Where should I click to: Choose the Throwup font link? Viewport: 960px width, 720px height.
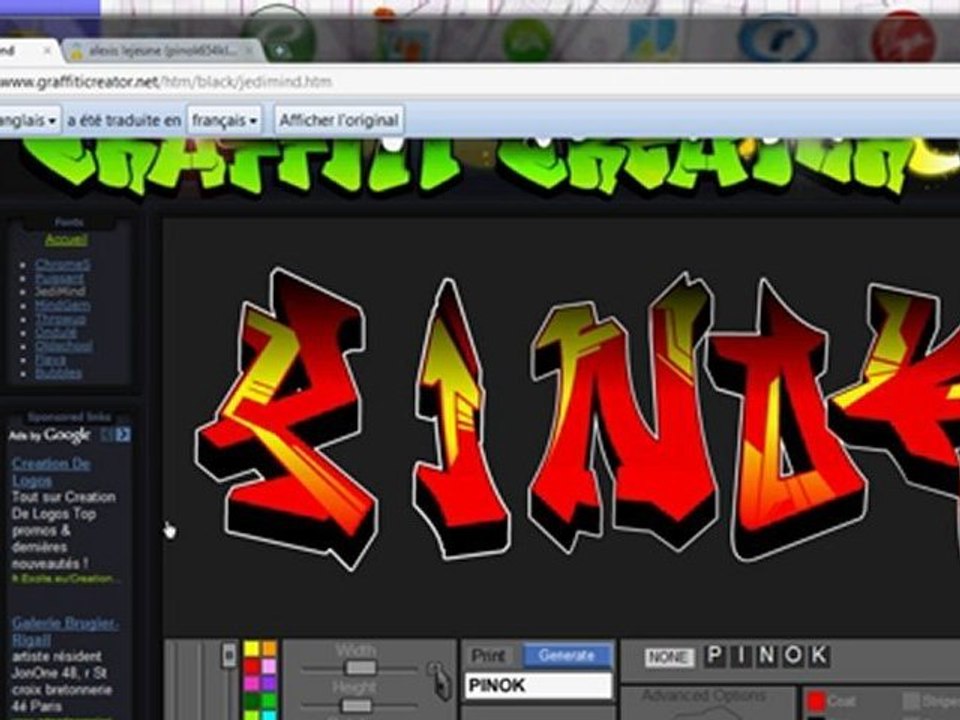click(61, 320)
